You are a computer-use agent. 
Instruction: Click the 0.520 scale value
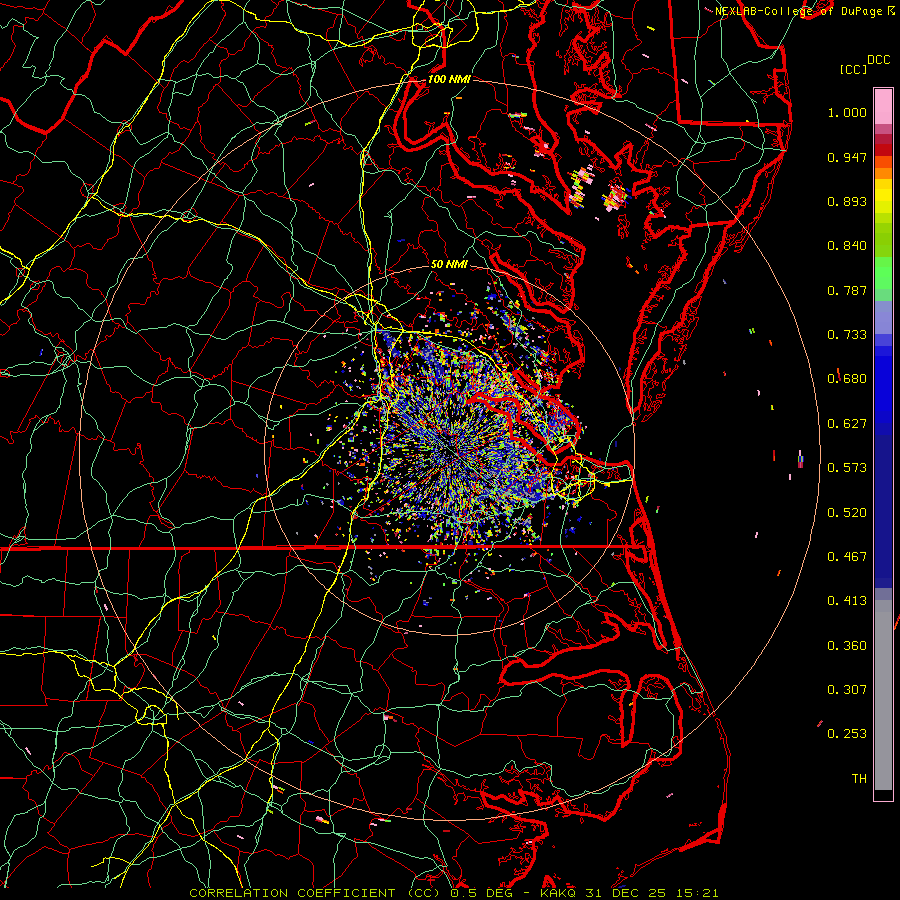click(847, 513)
